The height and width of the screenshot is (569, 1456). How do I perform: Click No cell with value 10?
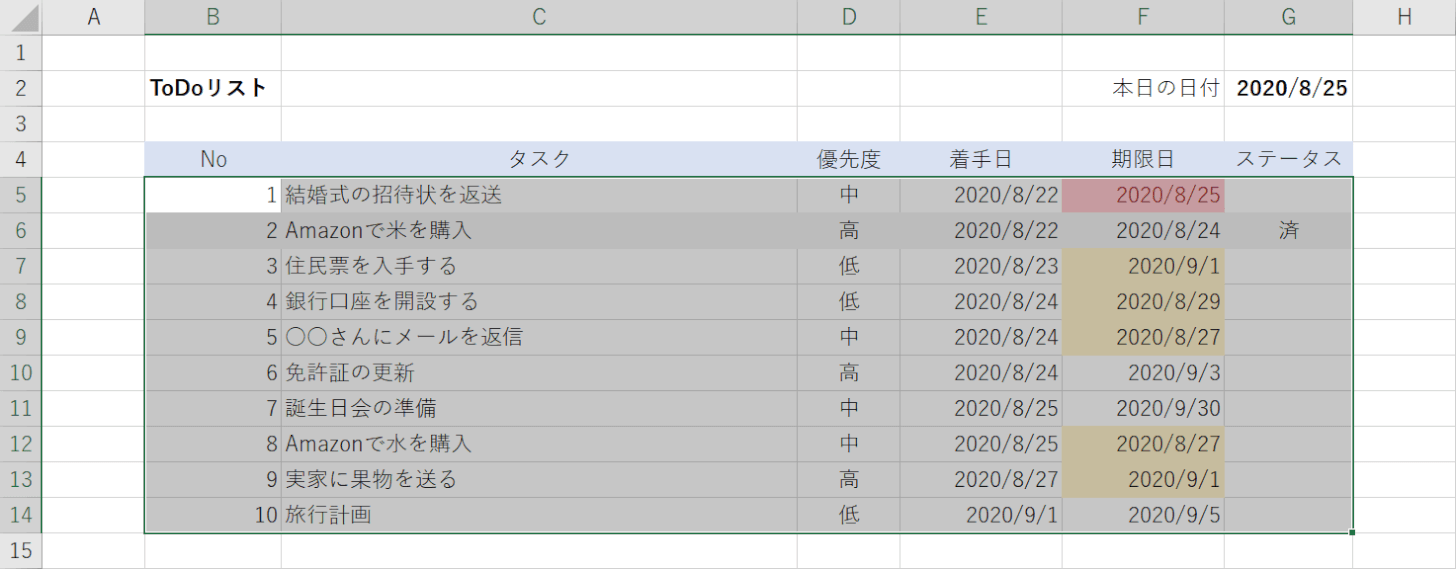click(213, 515)
